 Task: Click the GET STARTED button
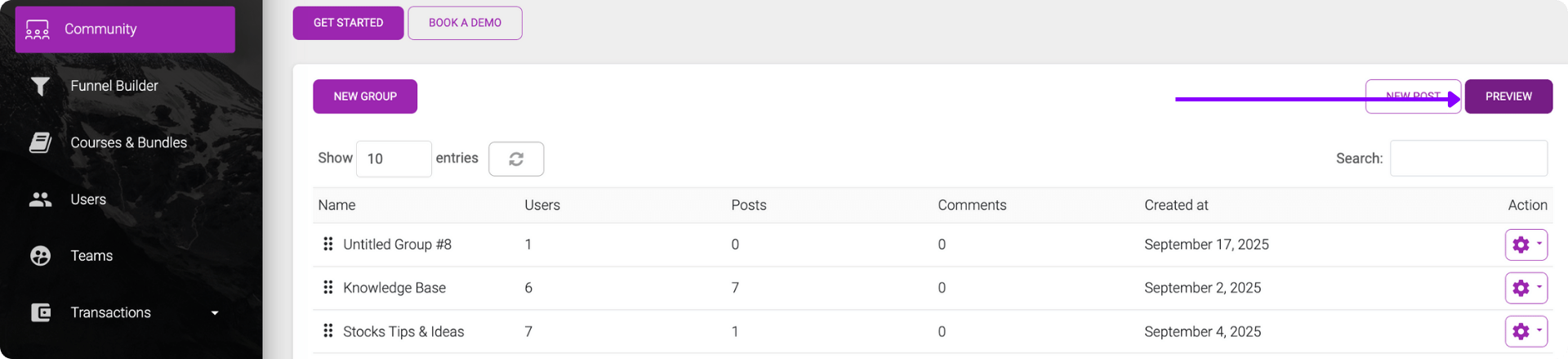(x=348, y=23)
